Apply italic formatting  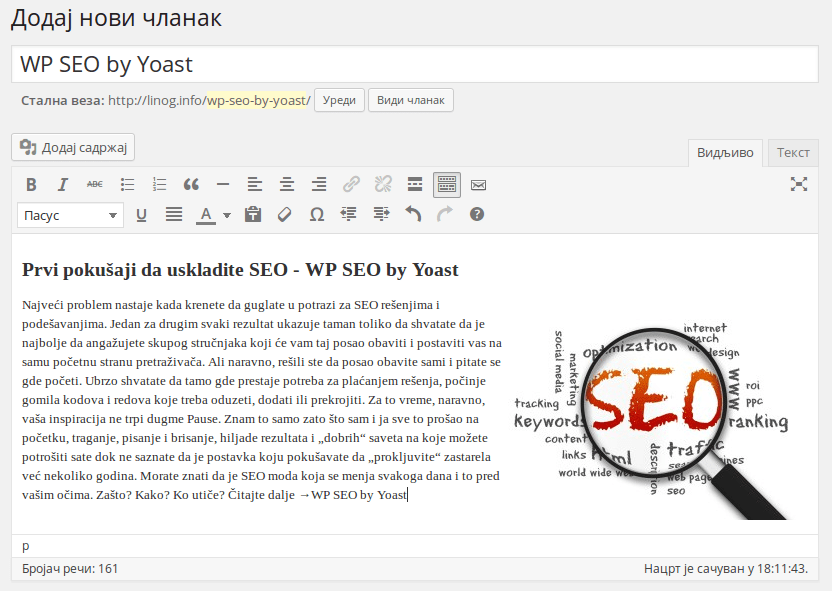63,185
